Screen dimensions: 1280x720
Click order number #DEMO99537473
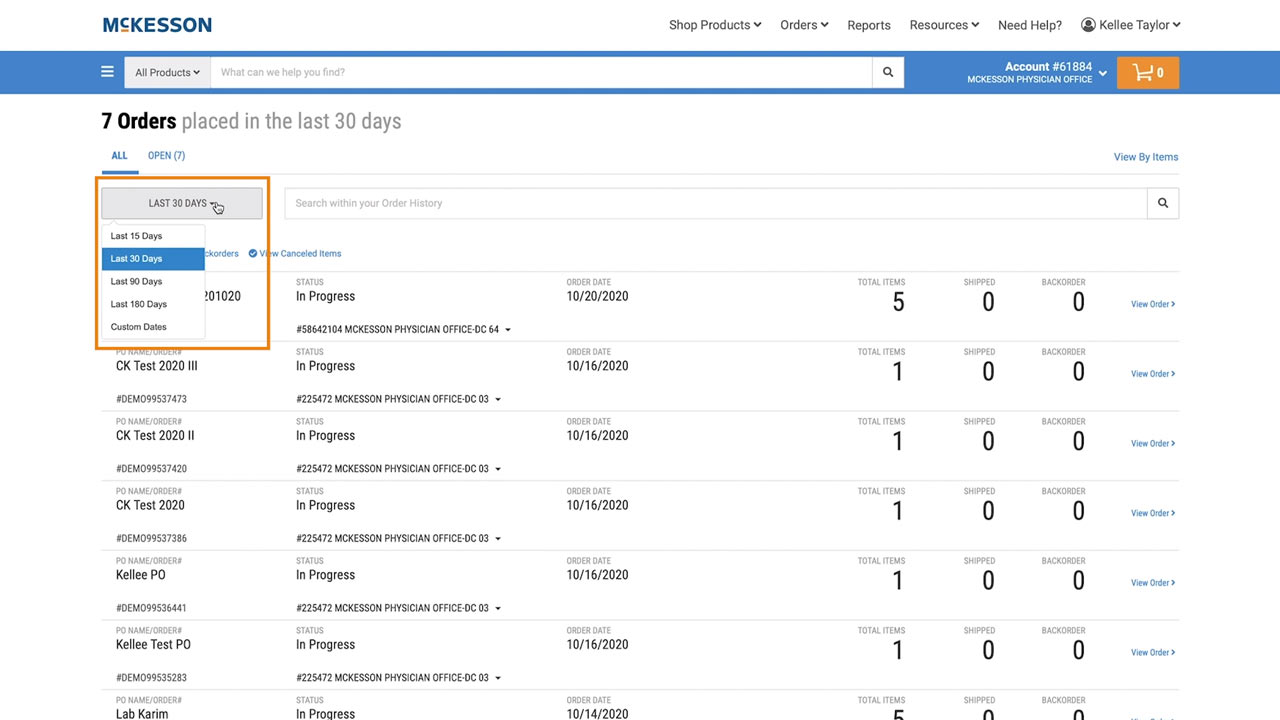pos(151,399)
